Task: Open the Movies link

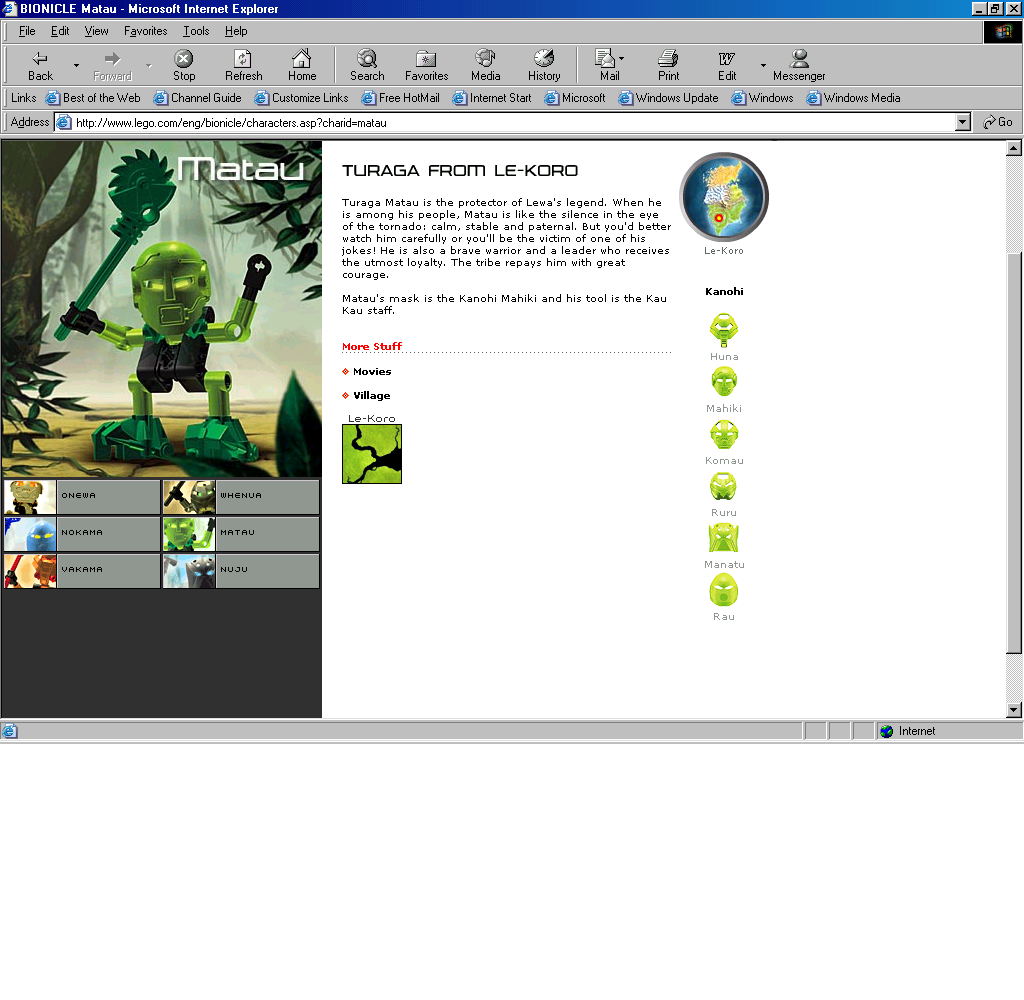Action: pyautogui.click(x=372, y=372)
